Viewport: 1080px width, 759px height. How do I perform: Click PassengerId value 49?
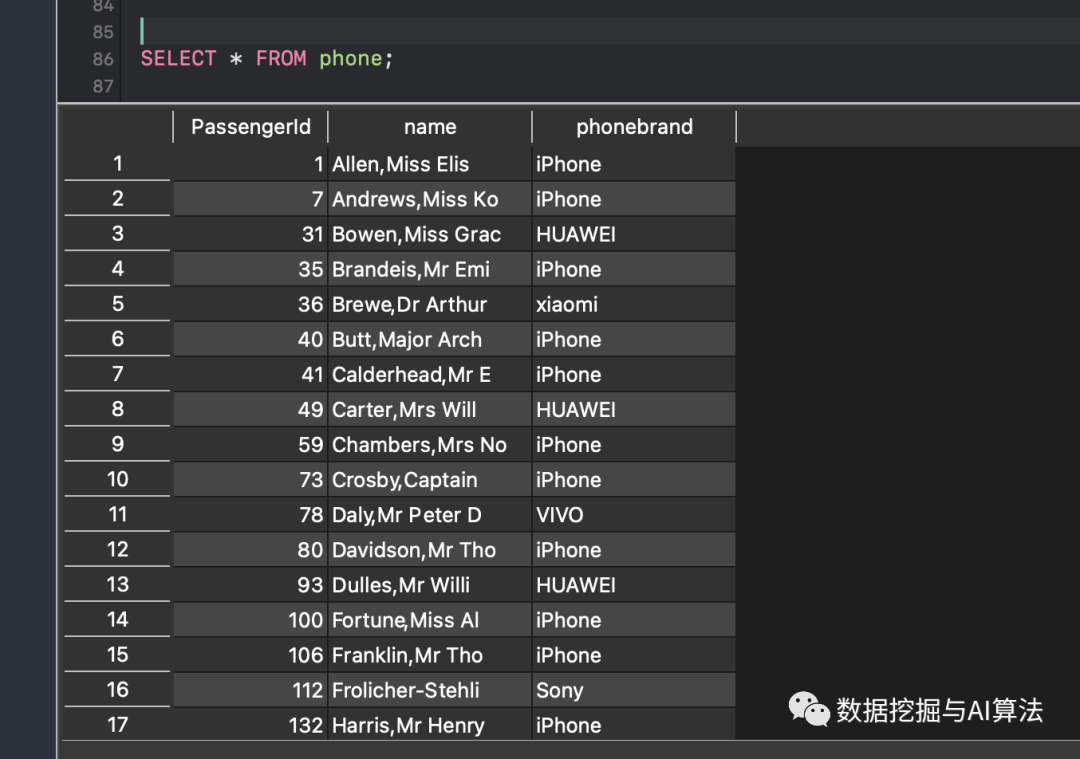251,410
